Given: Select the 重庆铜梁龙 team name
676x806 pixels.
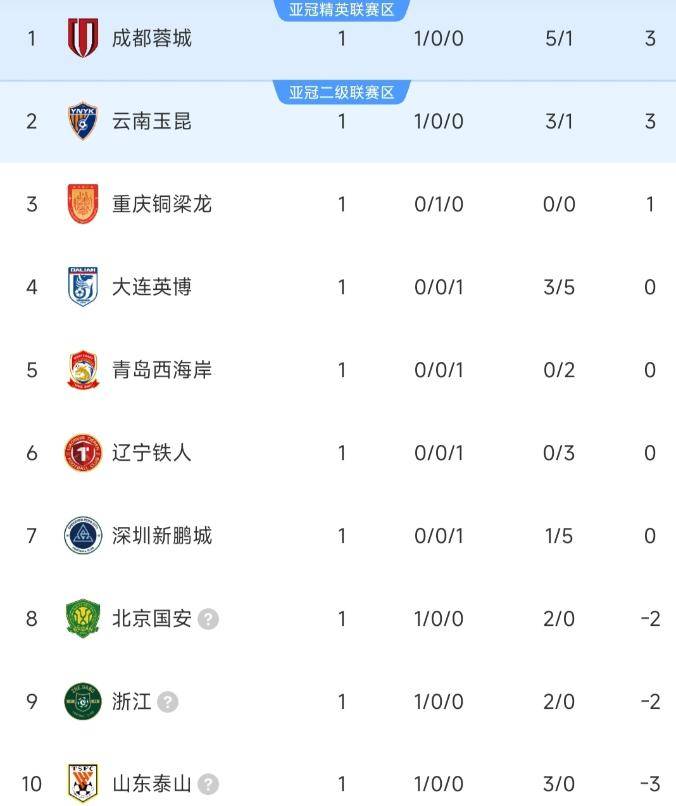Looking at the screenshot, I should click(x=162, y=204).
